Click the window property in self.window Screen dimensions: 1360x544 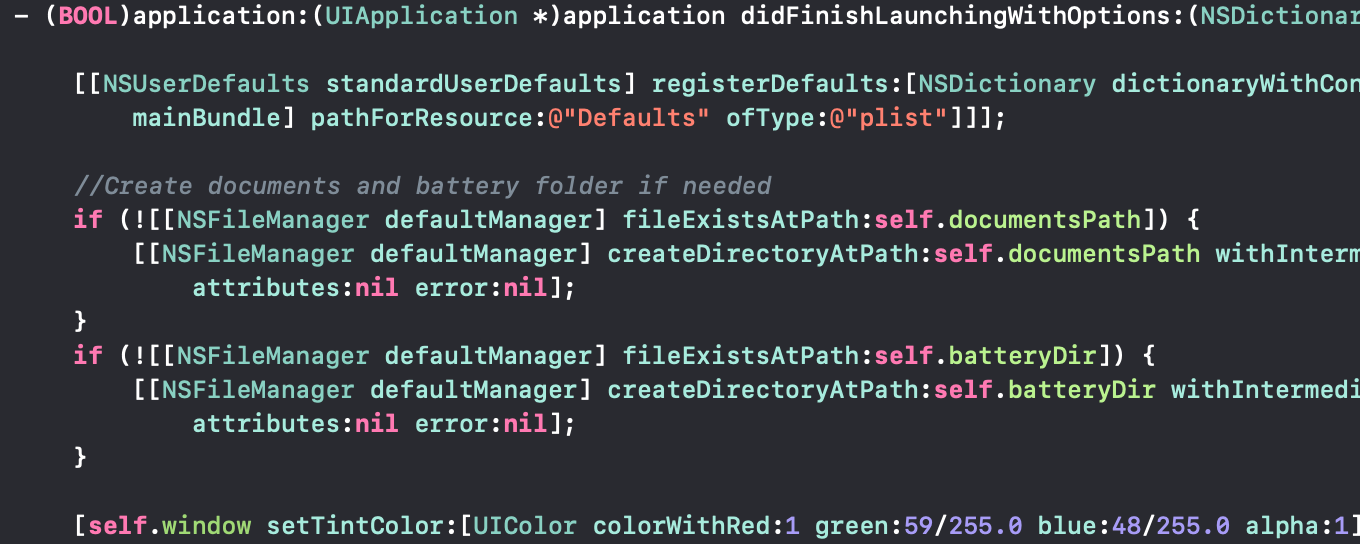pos(207,525)
